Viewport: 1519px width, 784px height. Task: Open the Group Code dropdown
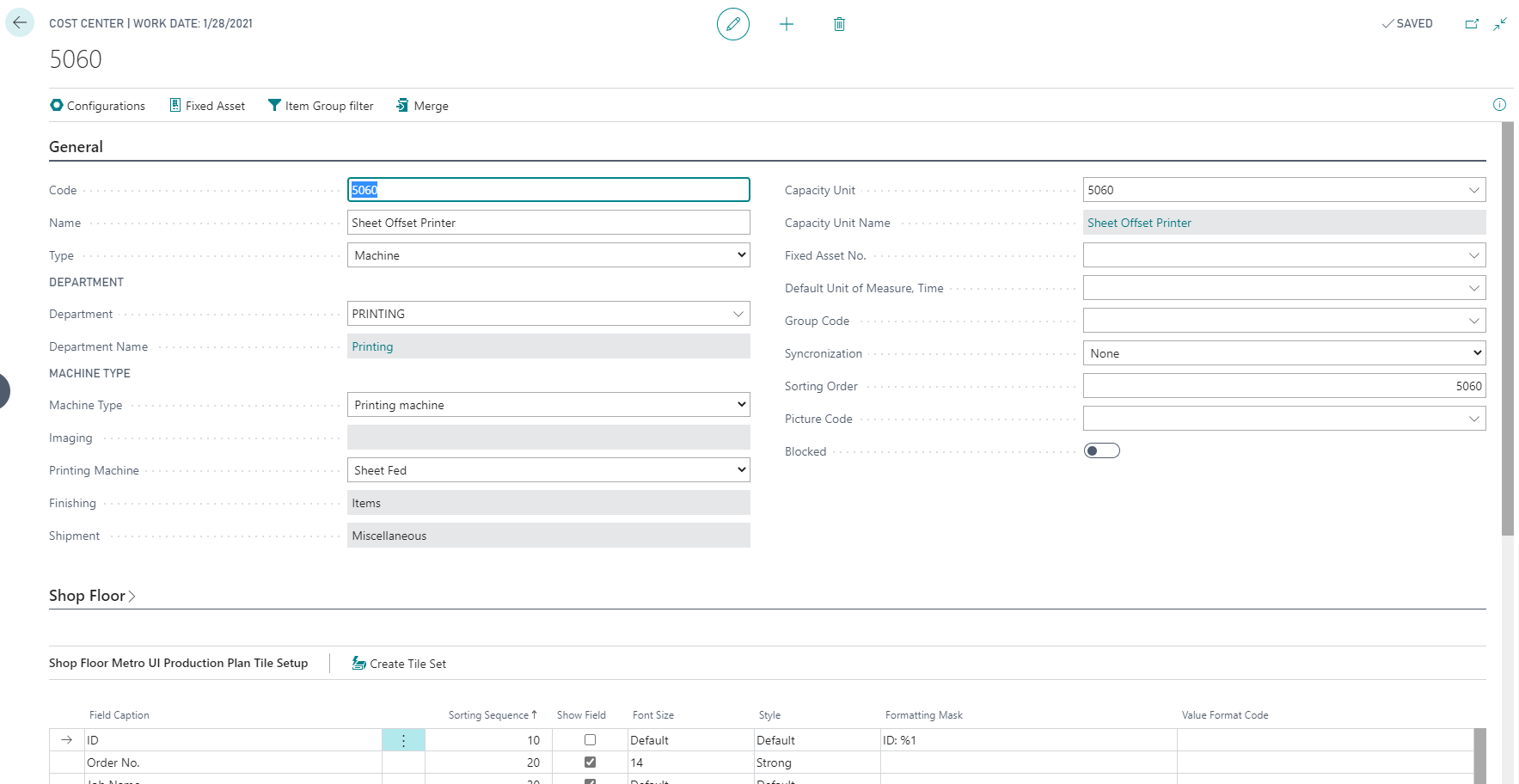[1473, 321]
